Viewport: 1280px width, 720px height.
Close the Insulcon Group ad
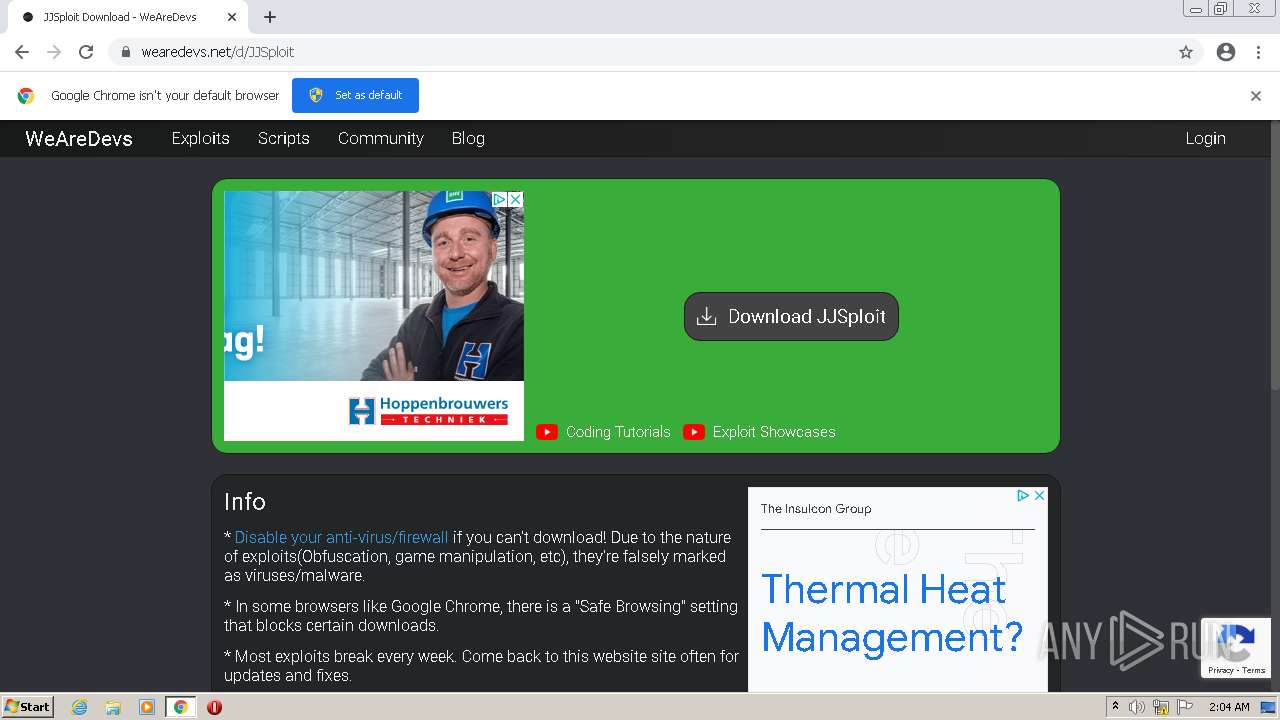click(1039, 495)
